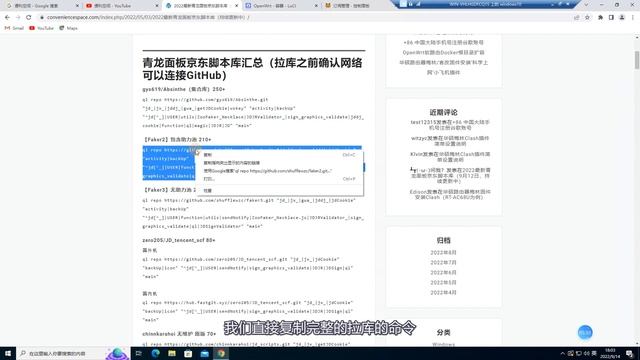This screenshot has width=640, height=360.
Task: Open the Chrome profile avatar
Action: (x=622, y=18)
